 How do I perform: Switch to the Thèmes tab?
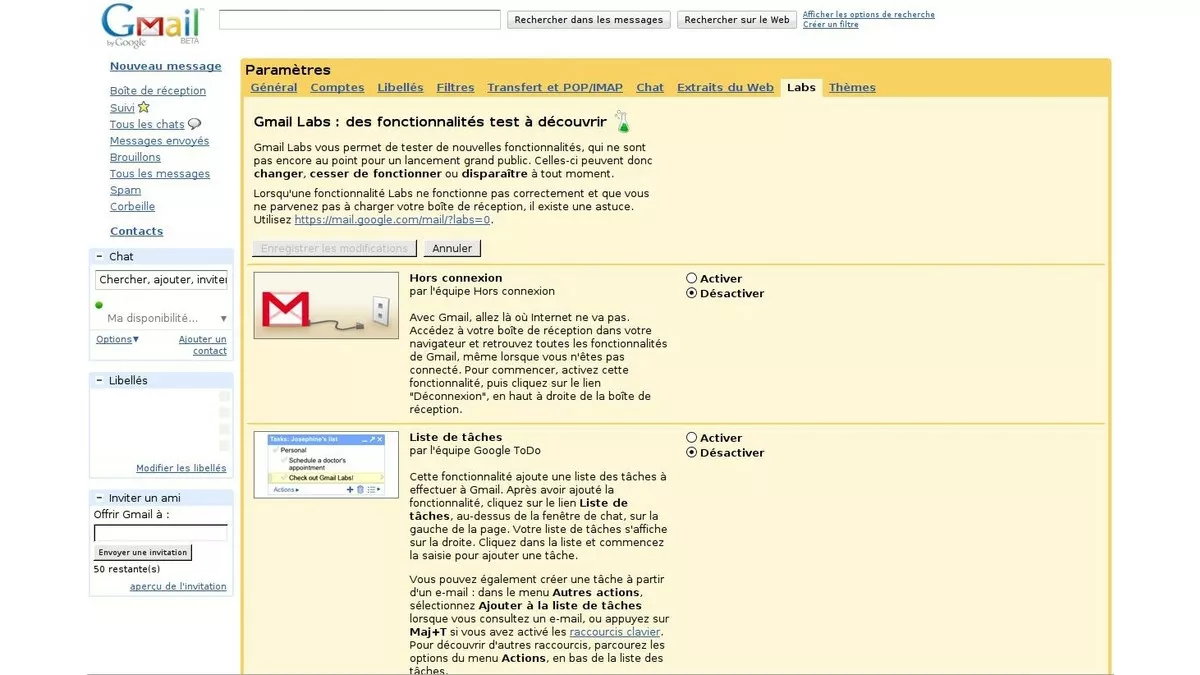[852, 87]
